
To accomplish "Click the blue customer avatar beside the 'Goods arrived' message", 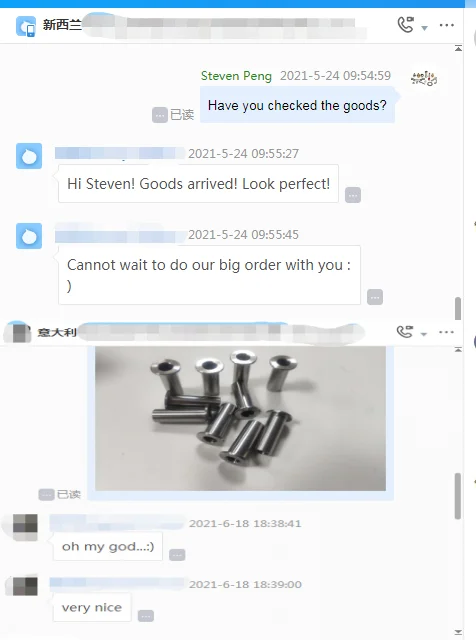I will tap(29, 156).
